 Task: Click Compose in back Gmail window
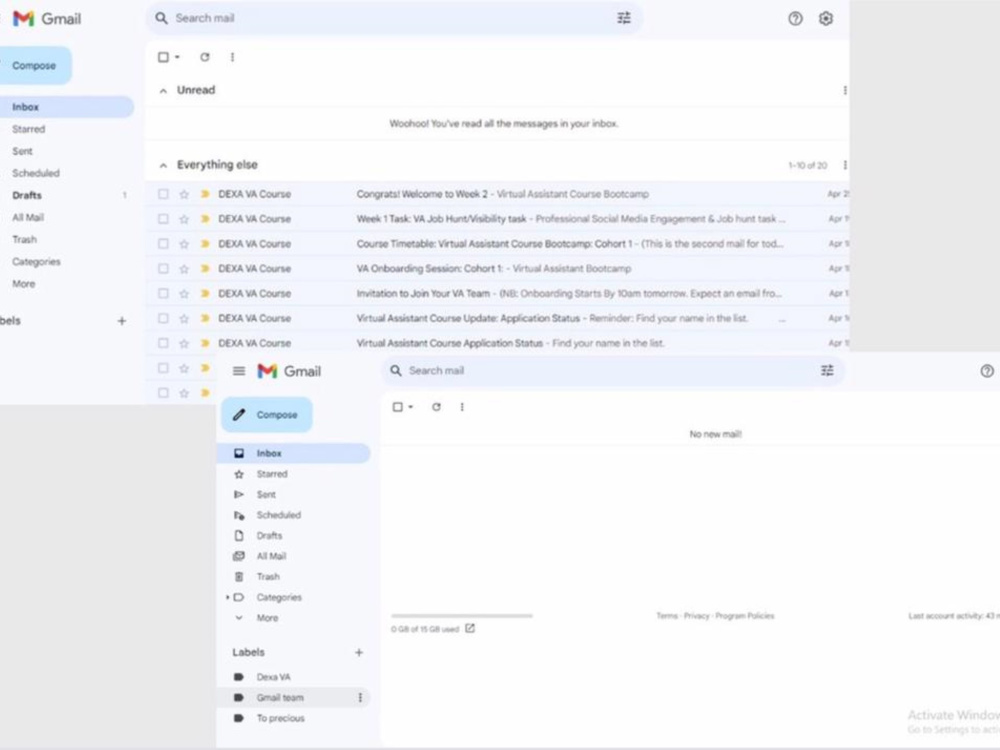click(34, 66)
